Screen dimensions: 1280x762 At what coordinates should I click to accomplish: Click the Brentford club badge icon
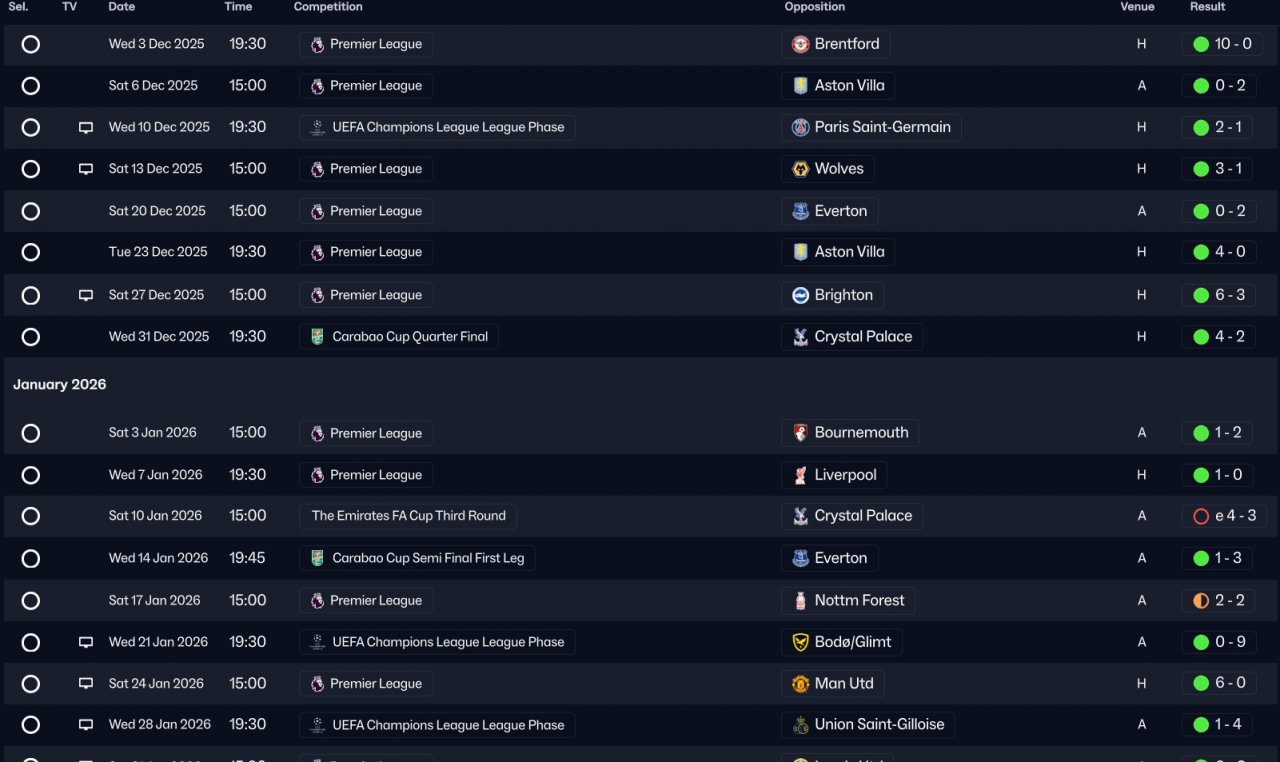pos(800,44)
